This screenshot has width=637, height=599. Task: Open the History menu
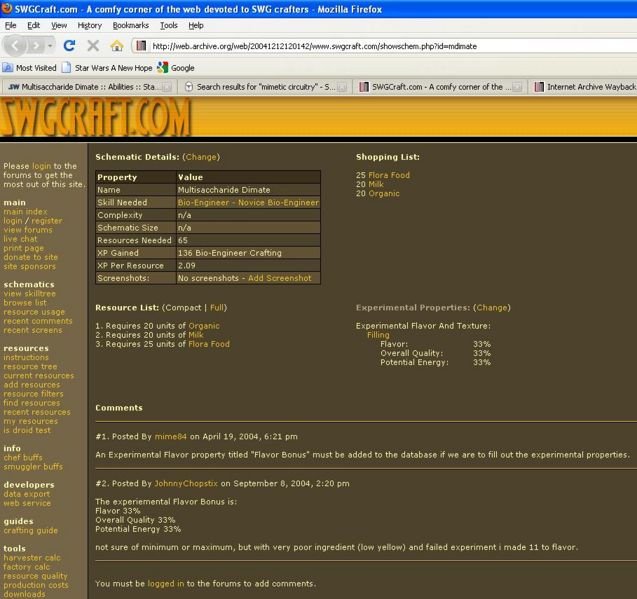(x=89, y=25)
